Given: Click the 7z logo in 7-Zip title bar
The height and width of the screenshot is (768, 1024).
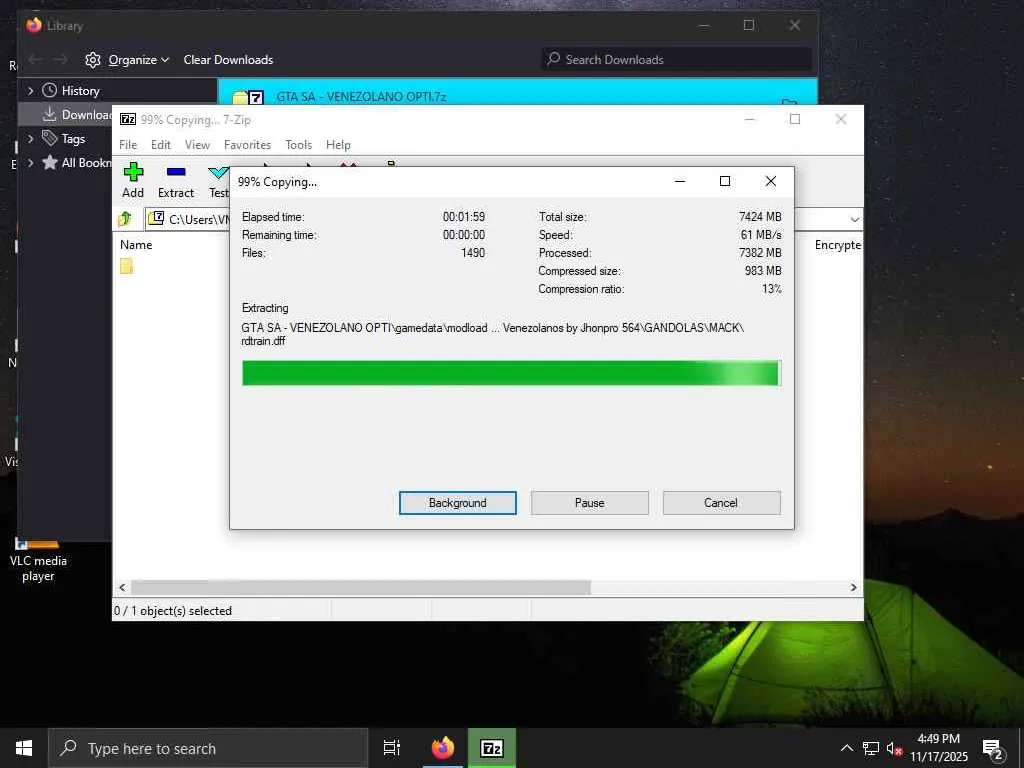Looking at the screenshot, I should coord(128,119).
